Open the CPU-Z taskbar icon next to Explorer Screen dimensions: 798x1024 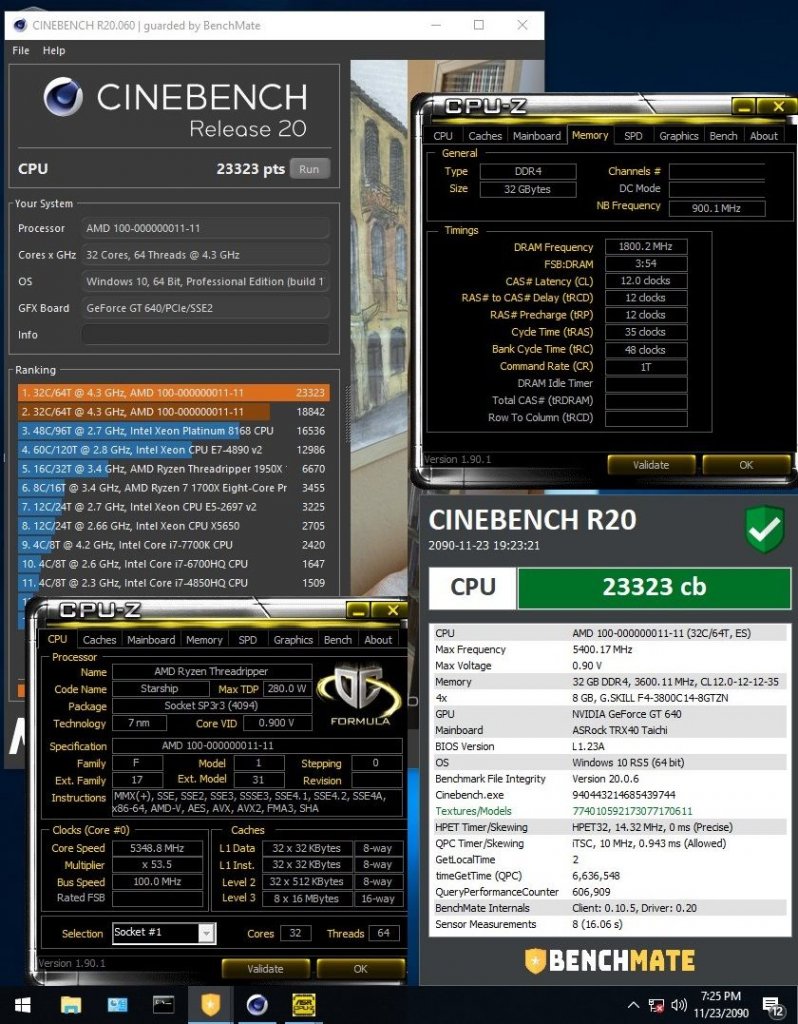118,1006
